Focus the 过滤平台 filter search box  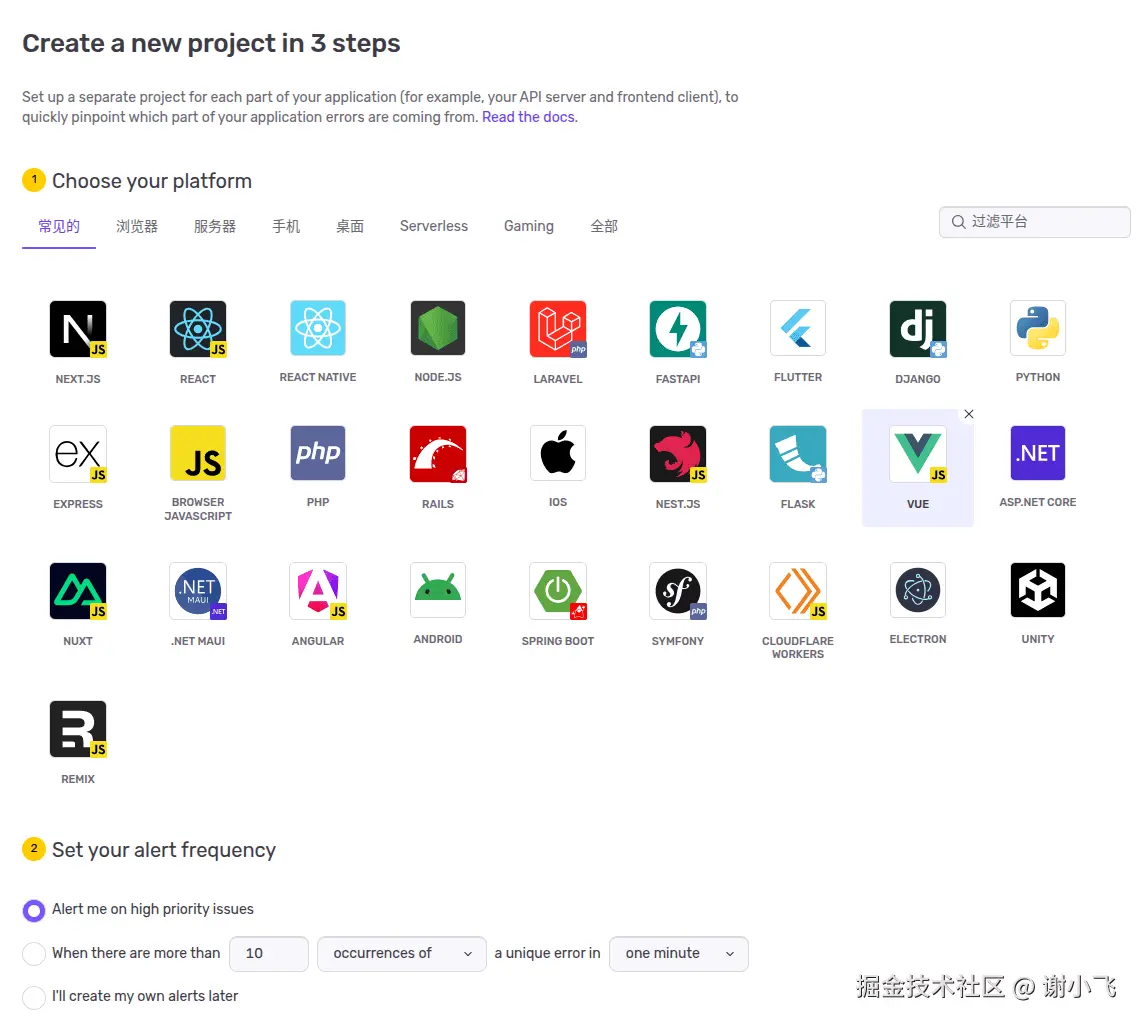click(x=1035, y=222)
